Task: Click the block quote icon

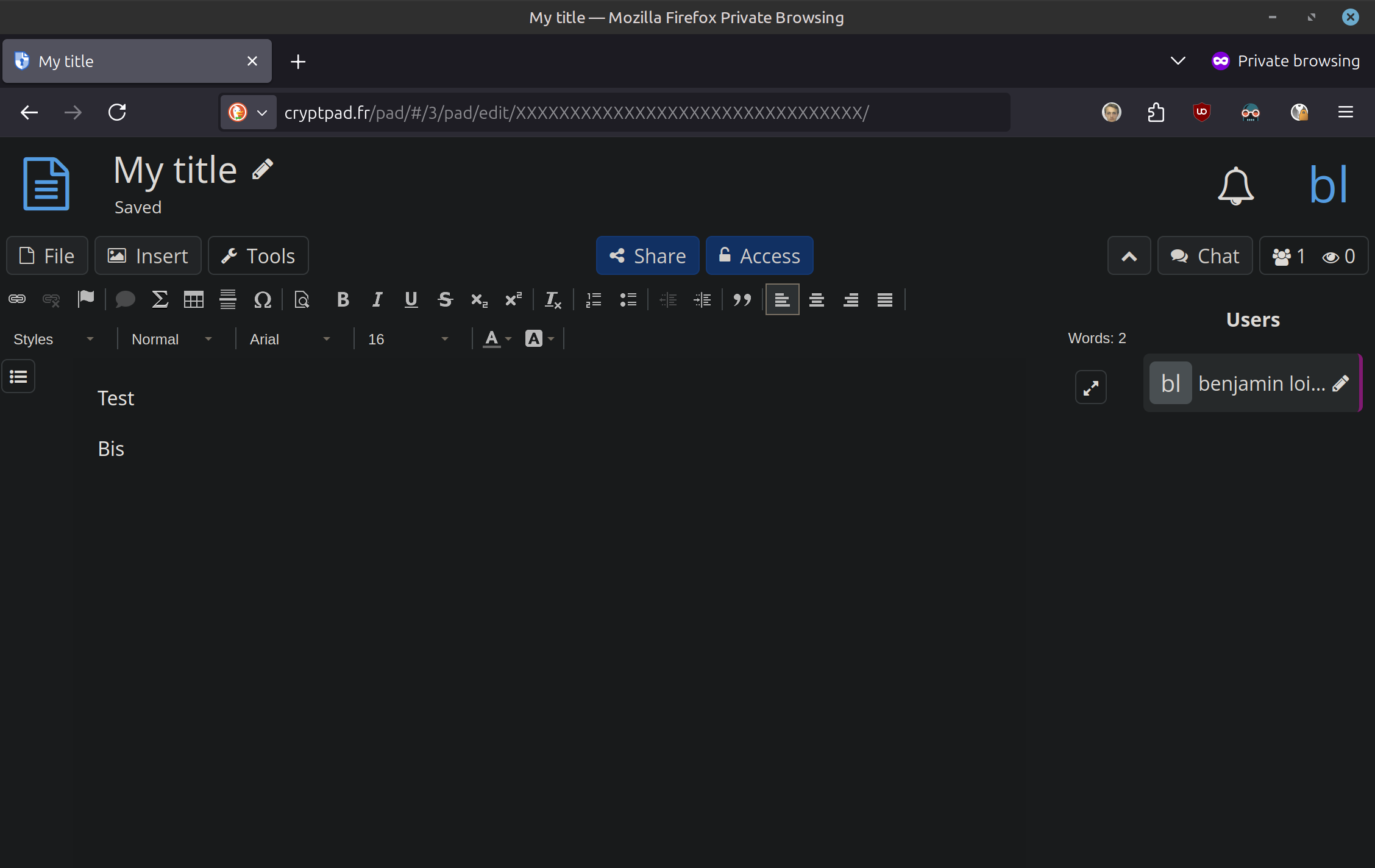Action: (x=742, y=299)
